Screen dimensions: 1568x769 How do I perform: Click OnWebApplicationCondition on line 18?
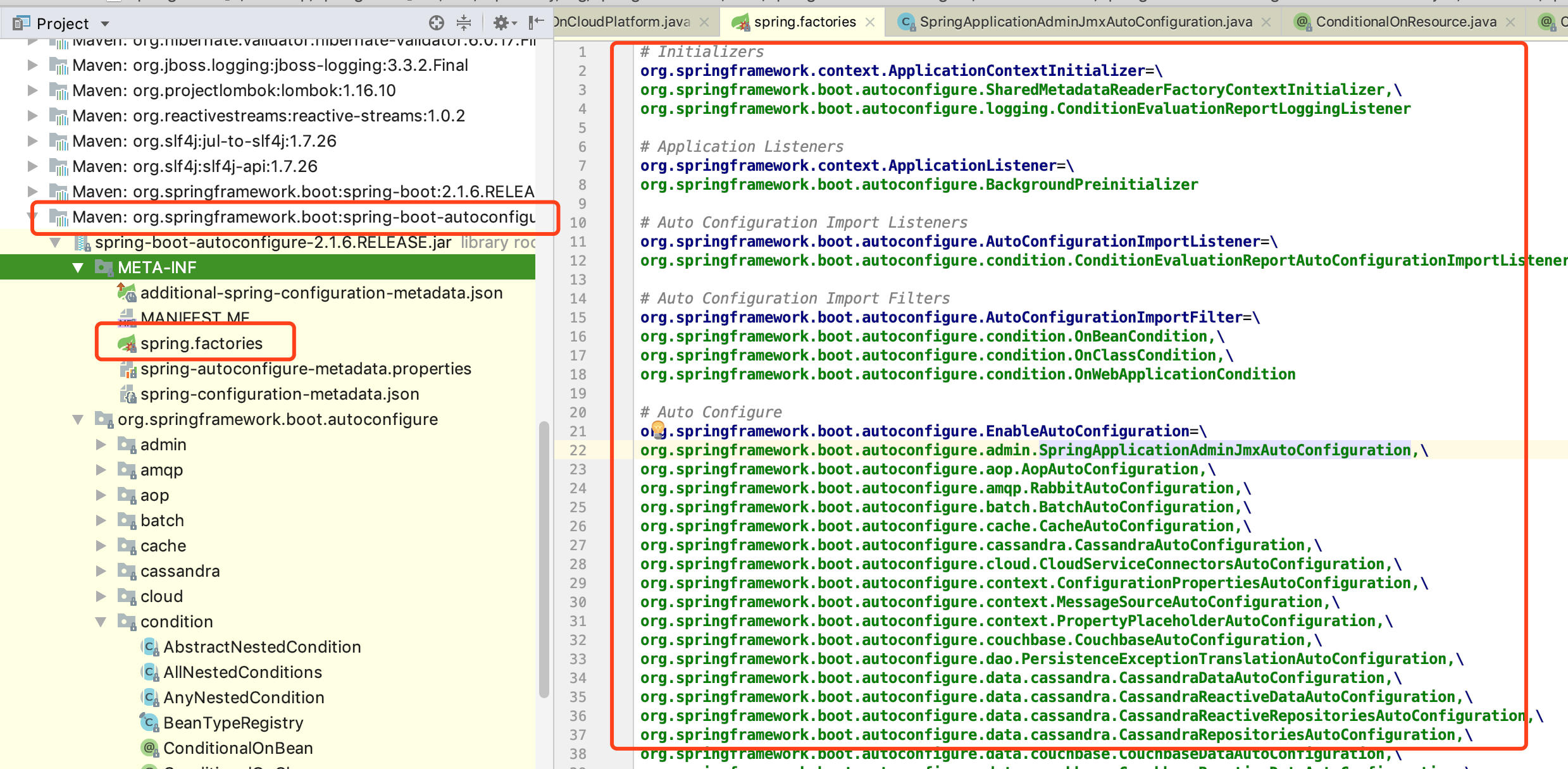coord(1185,374)
